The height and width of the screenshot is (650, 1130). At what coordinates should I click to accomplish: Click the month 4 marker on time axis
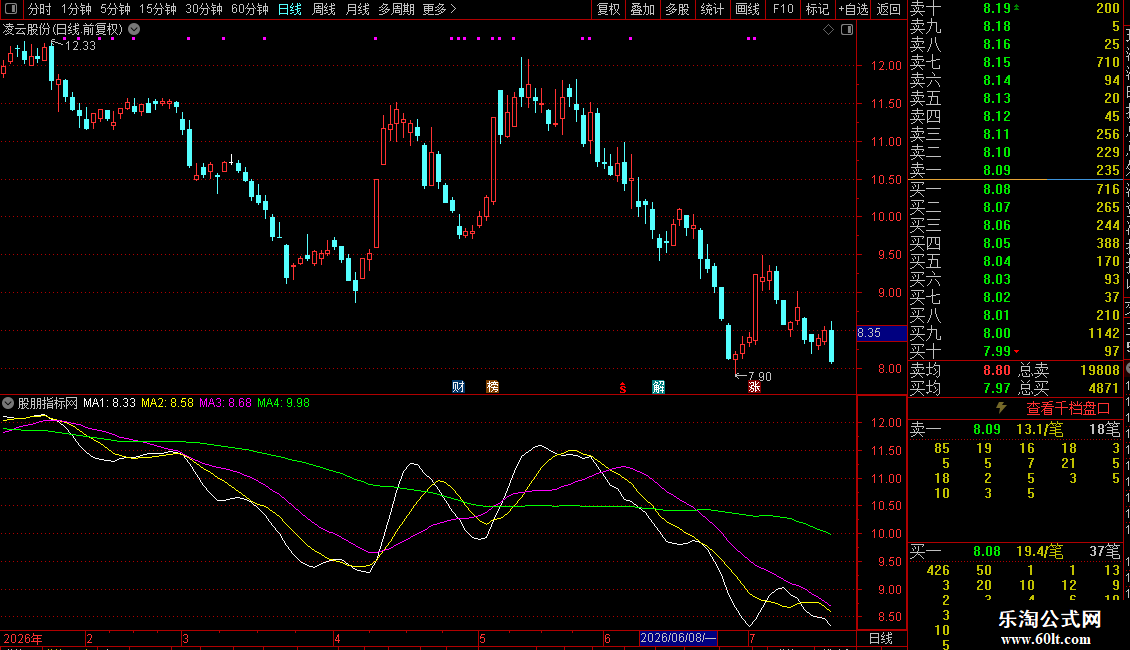[x=337, y=638]
